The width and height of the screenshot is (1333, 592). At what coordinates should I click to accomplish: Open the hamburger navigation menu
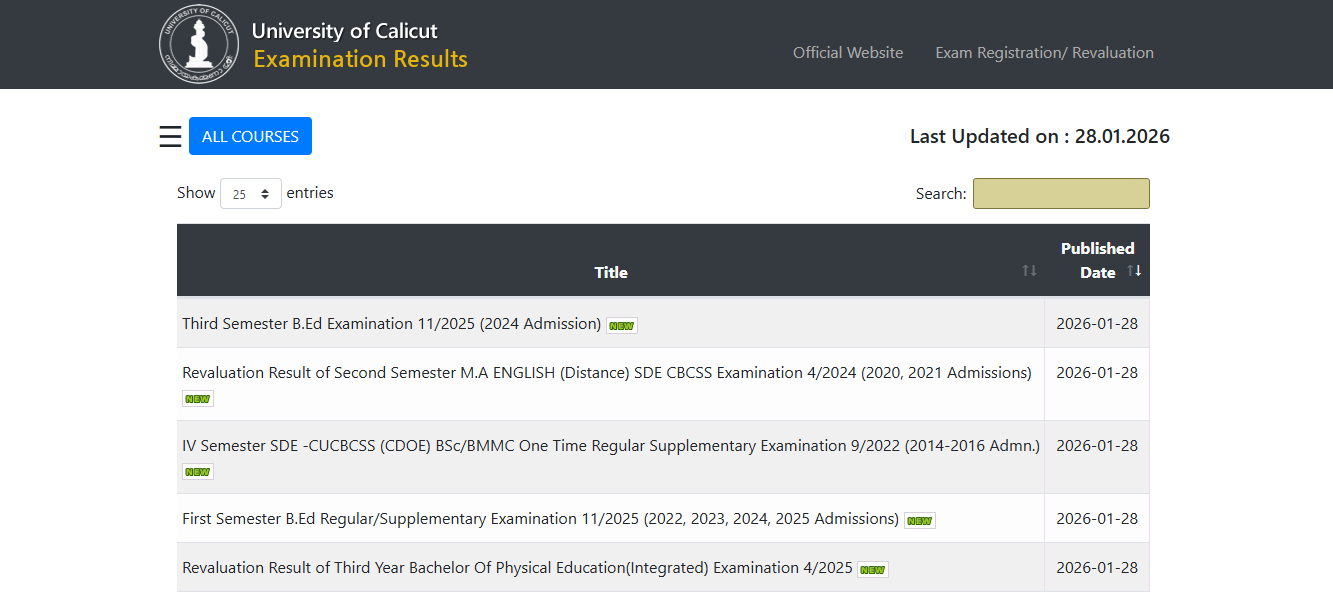[170, 136]
